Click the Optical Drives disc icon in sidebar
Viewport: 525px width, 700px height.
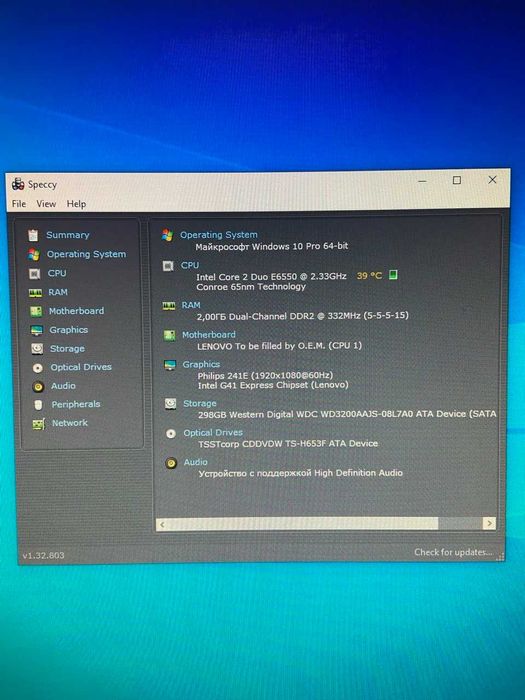pos(38,368)
